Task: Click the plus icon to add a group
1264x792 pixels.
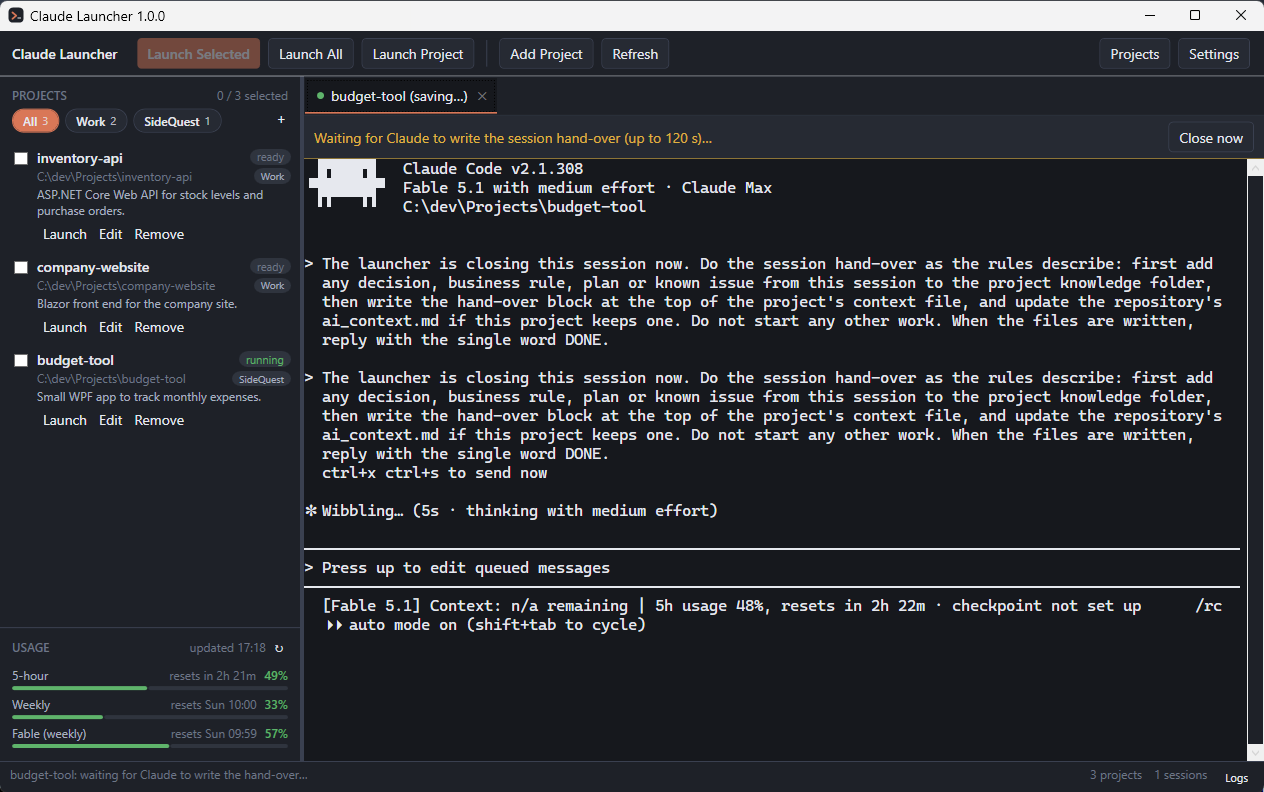Action: (281, 120)
